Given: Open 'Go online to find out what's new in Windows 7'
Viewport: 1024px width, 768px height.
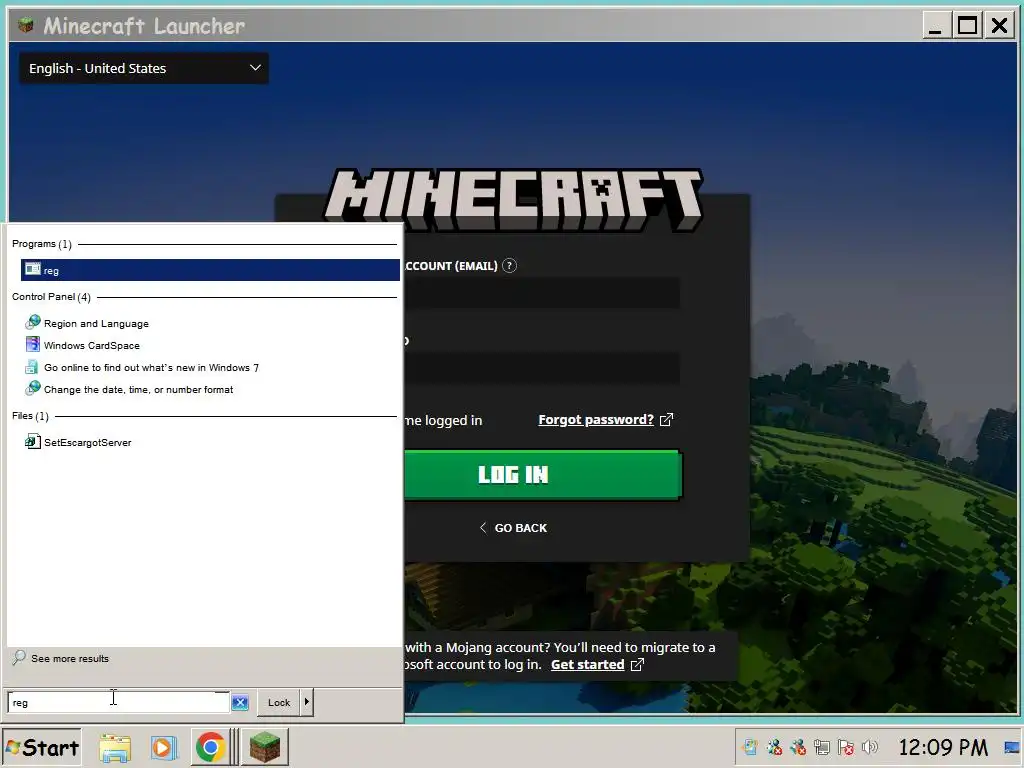Looking at the screenshot, I should [x=151, y=368].
